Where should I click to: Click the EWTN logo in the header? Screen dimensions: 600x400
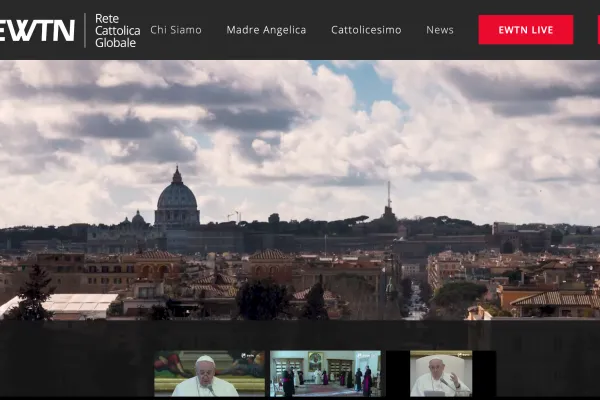click(x=36, y=30)
